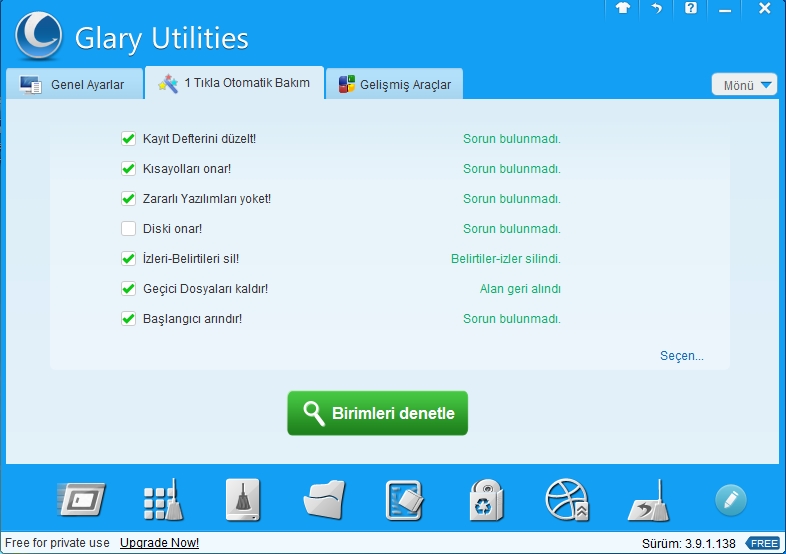Open the browser assistant globe icon
The width and height of the screenshot is (786, 554).
click(x=567, y=500)
